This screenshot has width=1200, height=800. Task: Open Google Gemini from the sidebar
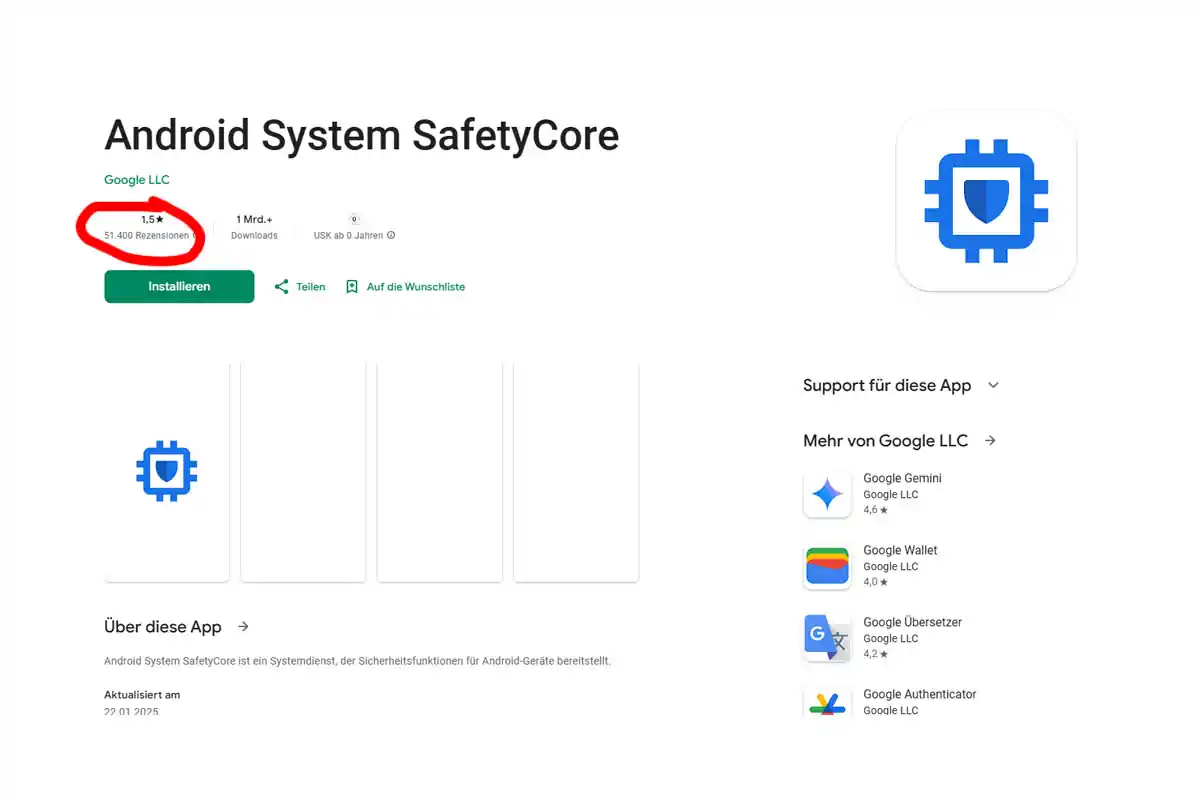826,493
